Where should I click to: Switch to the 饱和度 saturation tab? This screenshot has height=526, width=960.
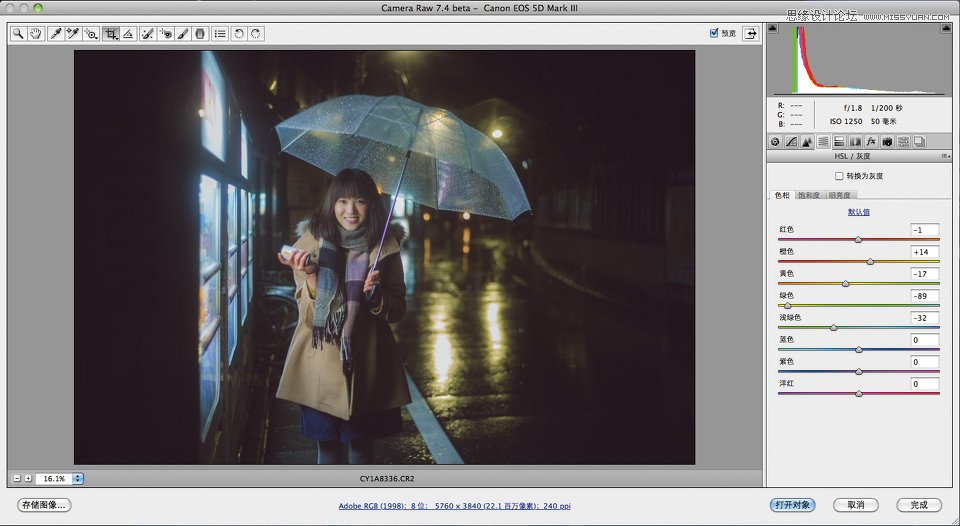[808, 196]
